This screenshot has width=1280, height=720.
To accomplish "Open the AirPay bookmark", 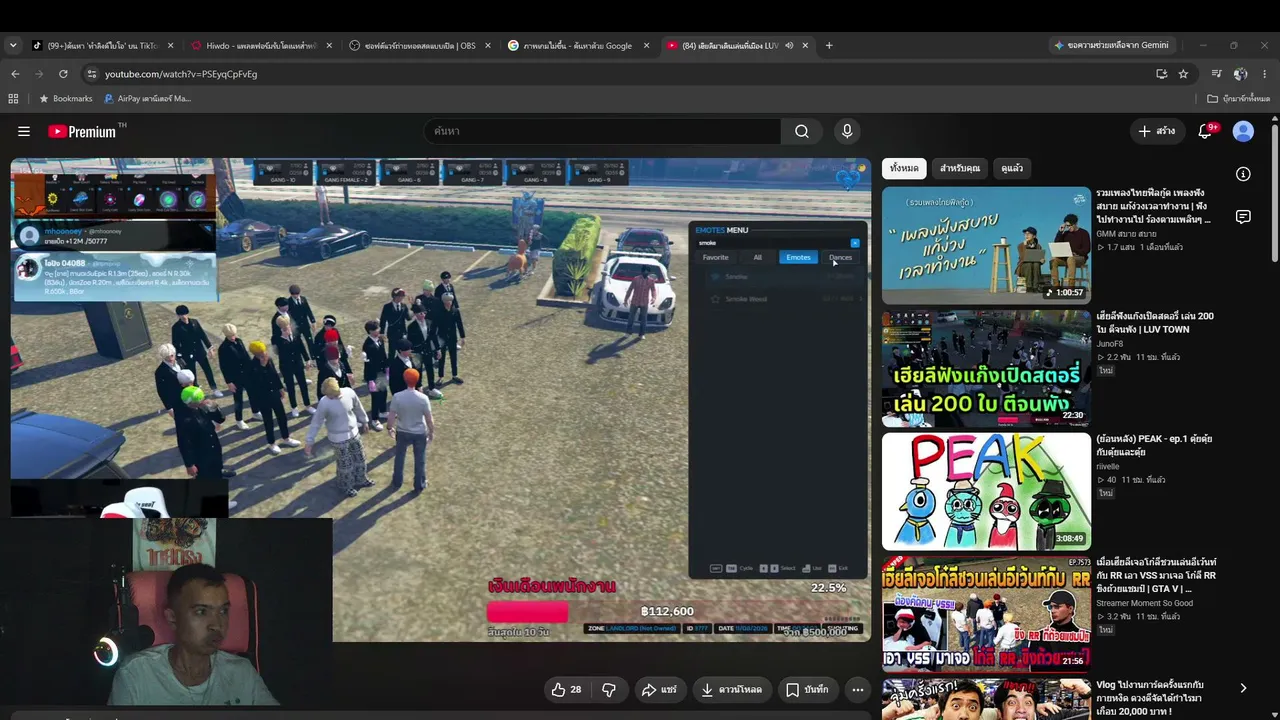I will point(148,99).
